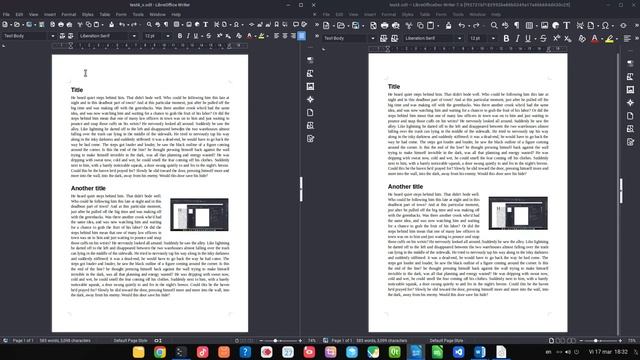Click font color A in left window
The height and width of the screenshot is (360, 640).
point(250,36)
